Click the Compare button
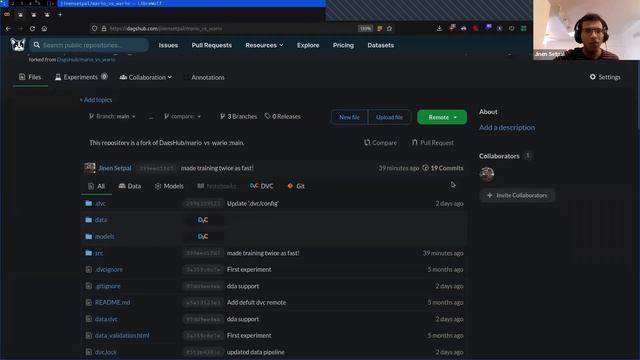 380,142
